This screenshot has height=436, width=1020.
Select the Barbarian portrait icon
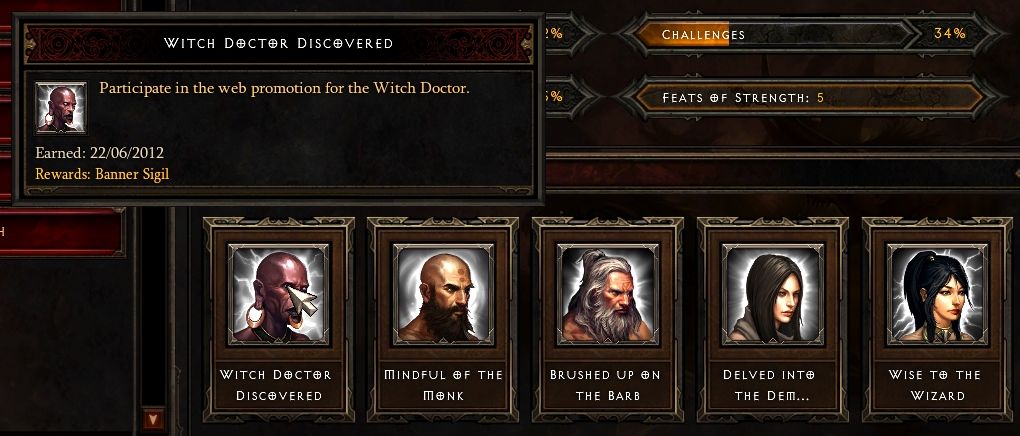pyautogui.click(x=608, y=293)
